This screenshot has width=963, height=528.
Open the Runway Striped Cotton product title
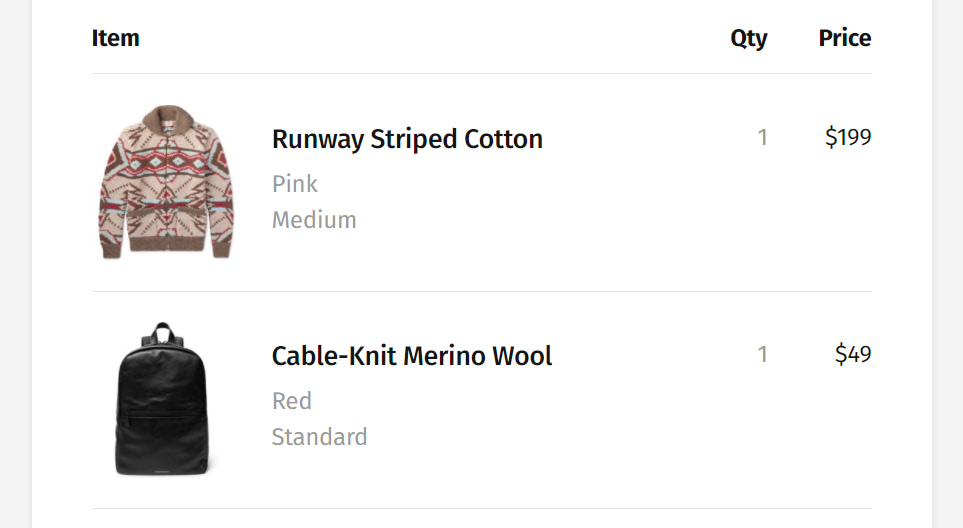pos(407,139)
